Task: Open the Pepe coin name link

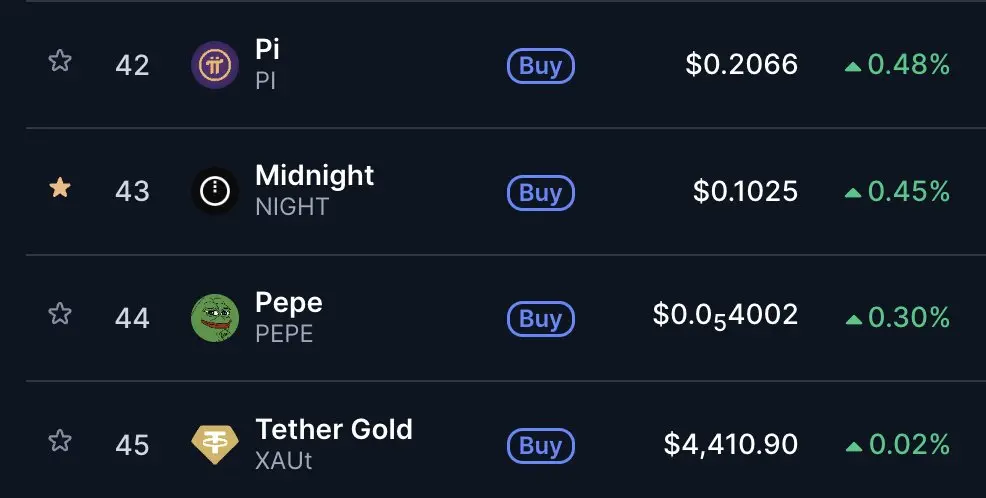Action: 288,303
